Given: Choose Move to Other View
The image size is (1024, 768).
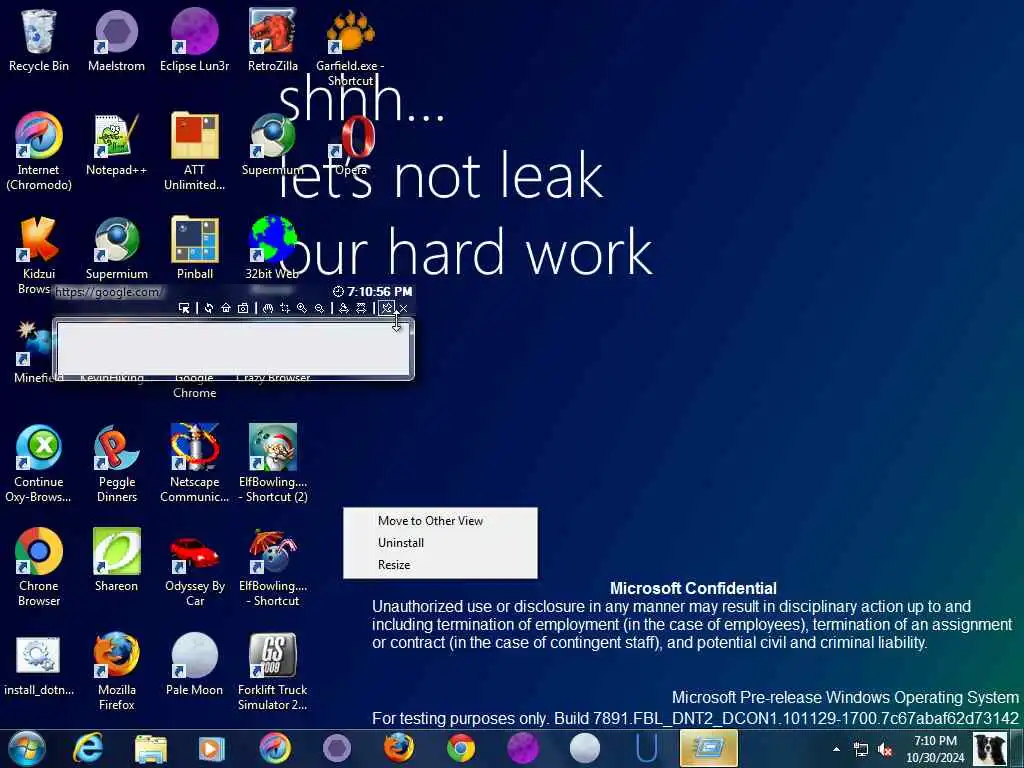Looking at the screenshot, I should (430, 520).
